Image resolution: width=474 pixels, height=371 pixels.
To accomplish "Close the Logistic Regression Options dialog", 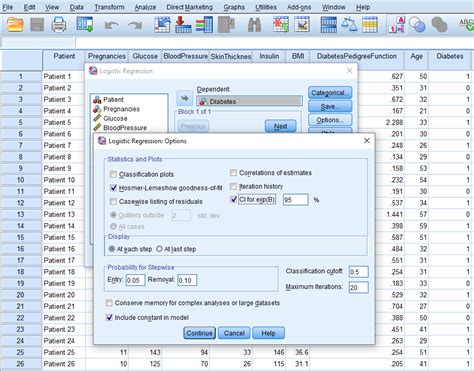I will (367, 141).
